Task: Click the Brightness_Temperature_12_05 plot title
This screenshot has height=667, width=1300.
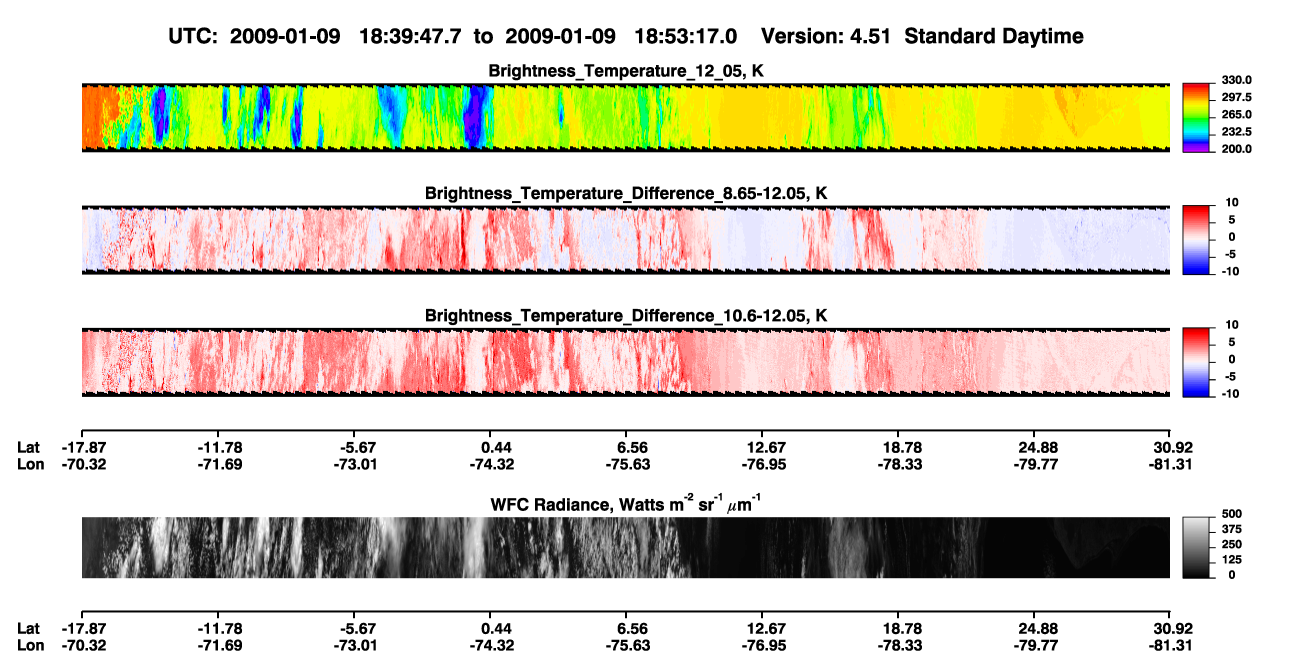Action: click(x=625, y=71)
